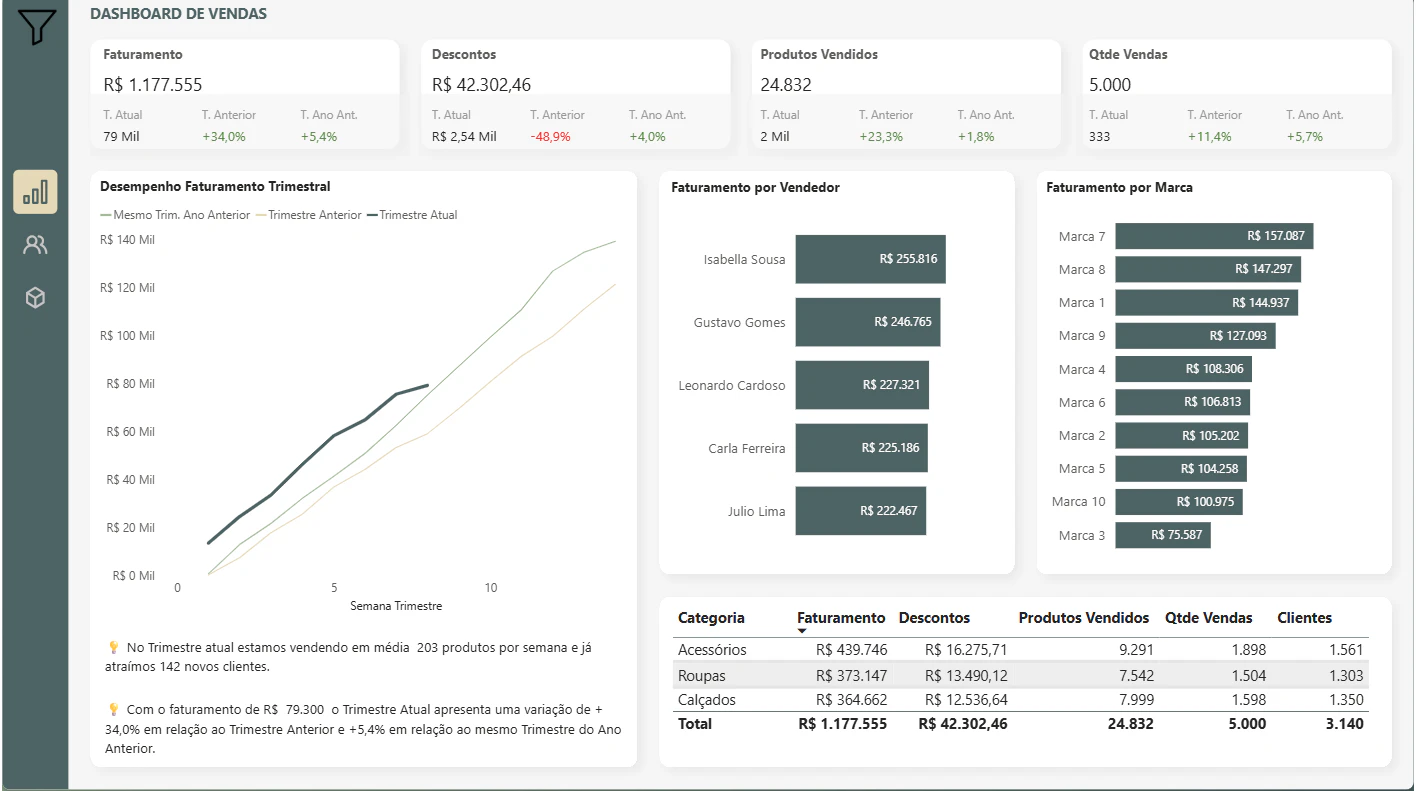The height and width of the screenshot is (791, 1416).
Task: Select the Julio Lima bar
Action: pos(861,511)
